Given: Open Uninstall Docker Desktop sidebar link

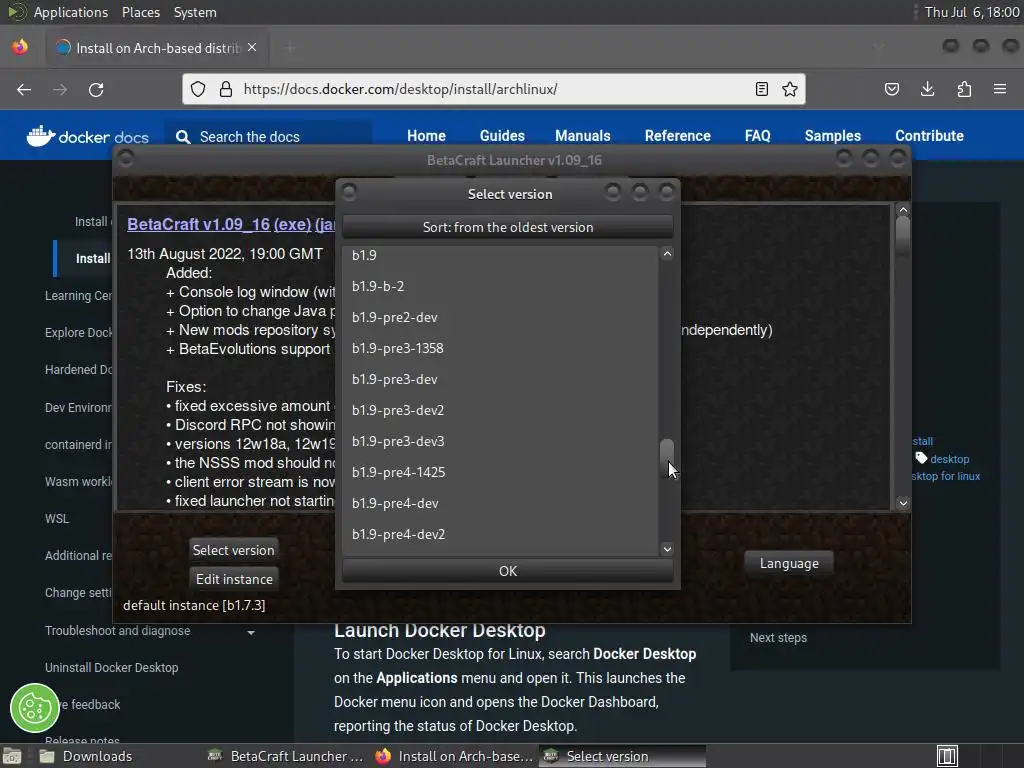Looking at the screenshot, I should click(112, 667).
